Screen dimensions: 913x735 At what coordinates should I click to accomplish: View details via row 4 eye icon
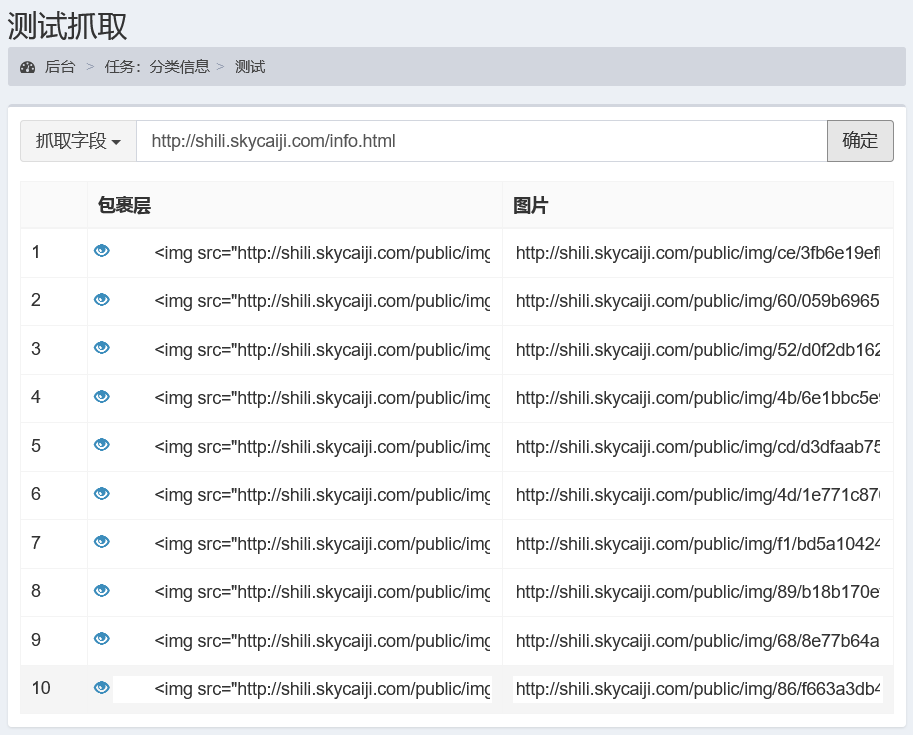[x=101, y=397]
